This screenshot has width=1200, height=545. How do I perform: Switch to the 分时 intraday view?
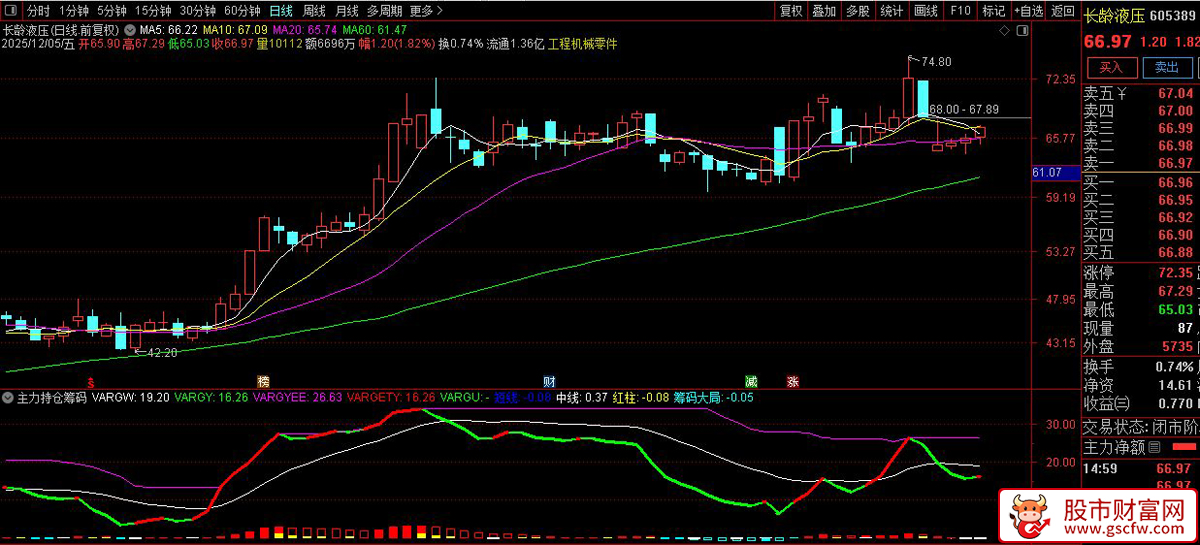pyautogui.click(x=37, y=11)
